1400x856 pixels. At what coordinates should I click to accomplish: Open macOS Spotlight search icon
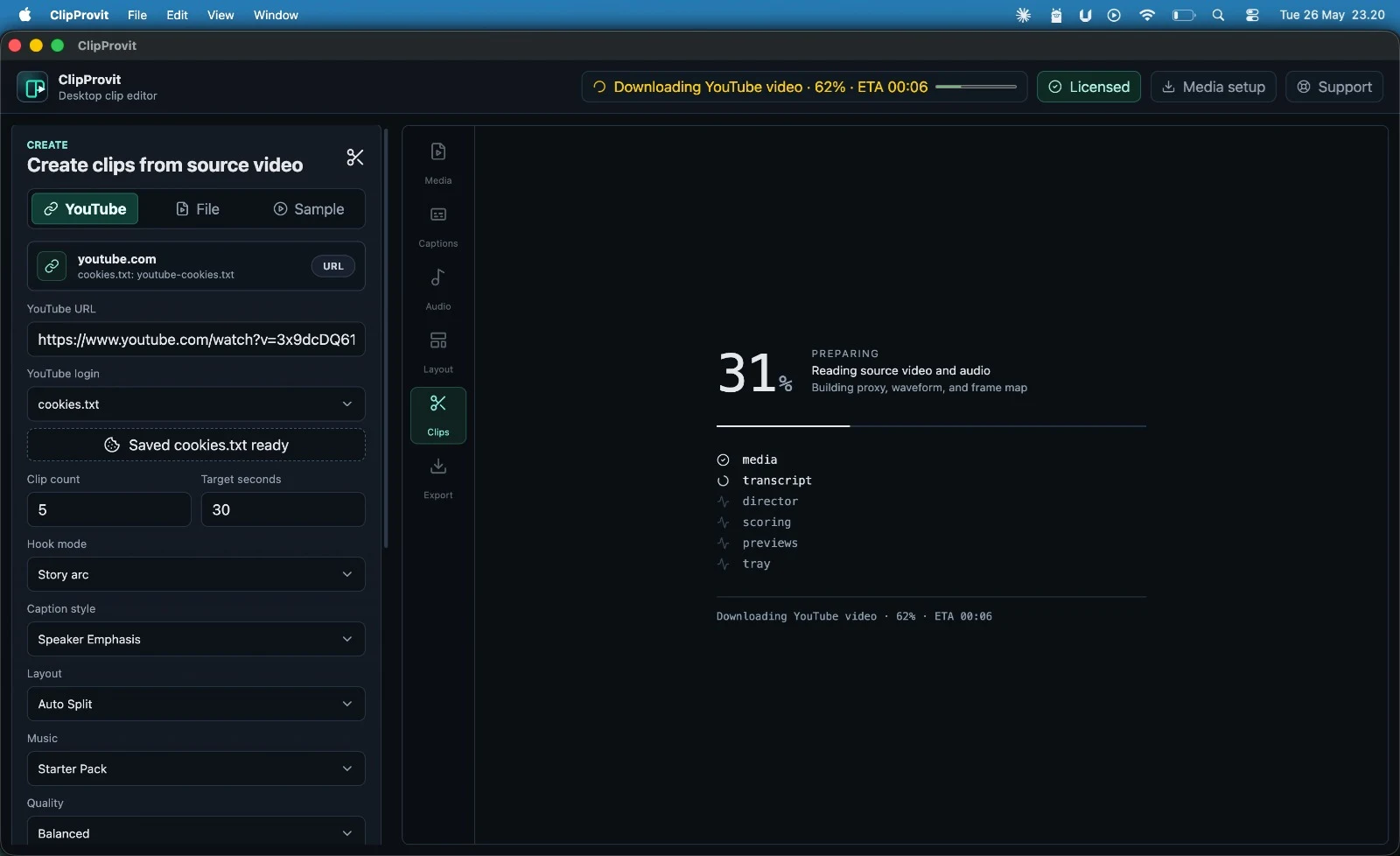[x=1218, y=15]
